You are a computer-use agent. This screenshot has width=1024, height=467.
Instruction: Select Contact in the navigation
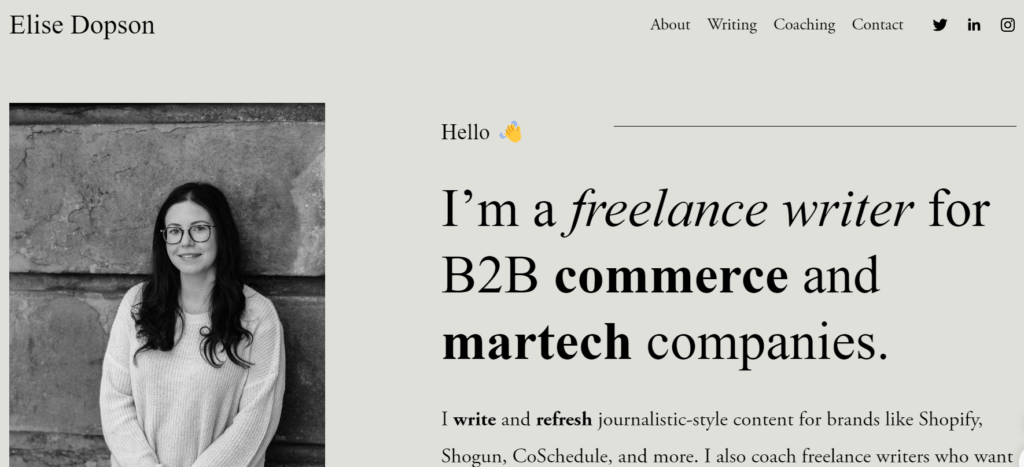[x=877, y=25]
